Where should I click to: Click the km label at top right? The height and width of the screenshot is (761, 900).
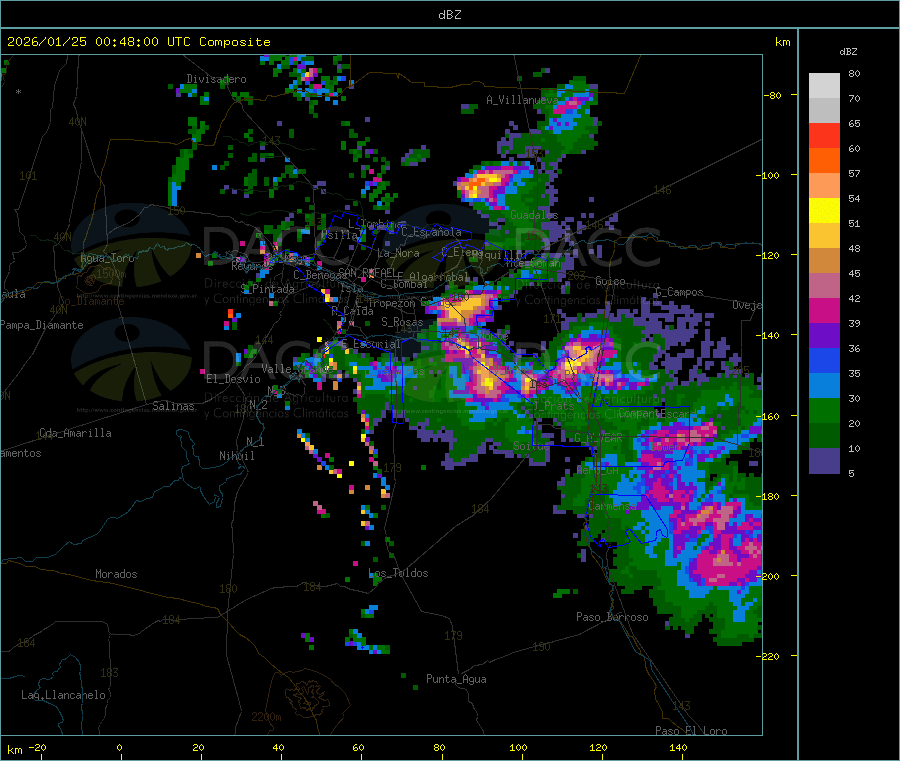click(782, 42)
